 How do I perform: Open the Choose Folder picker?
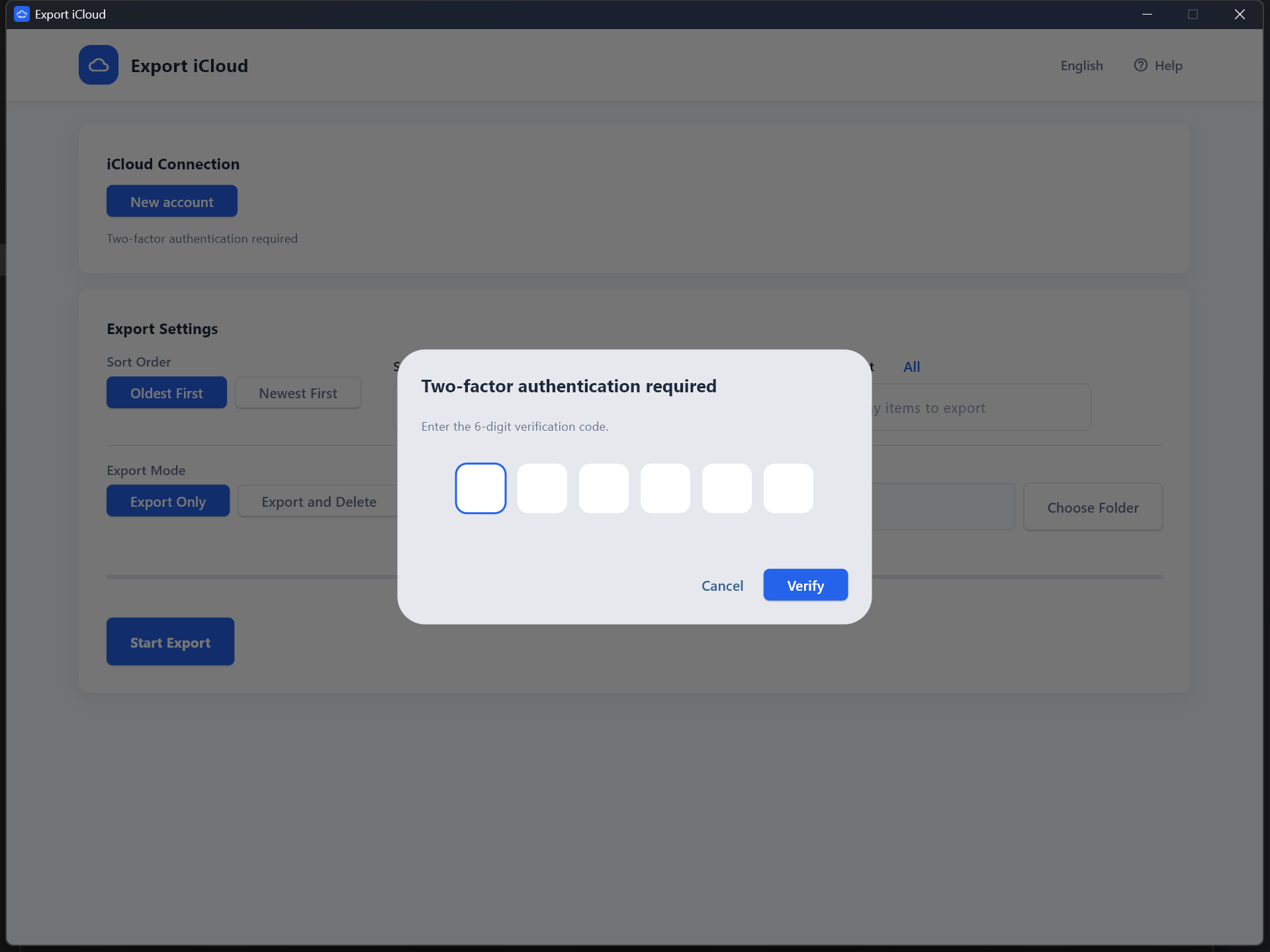pos(1092,507)
